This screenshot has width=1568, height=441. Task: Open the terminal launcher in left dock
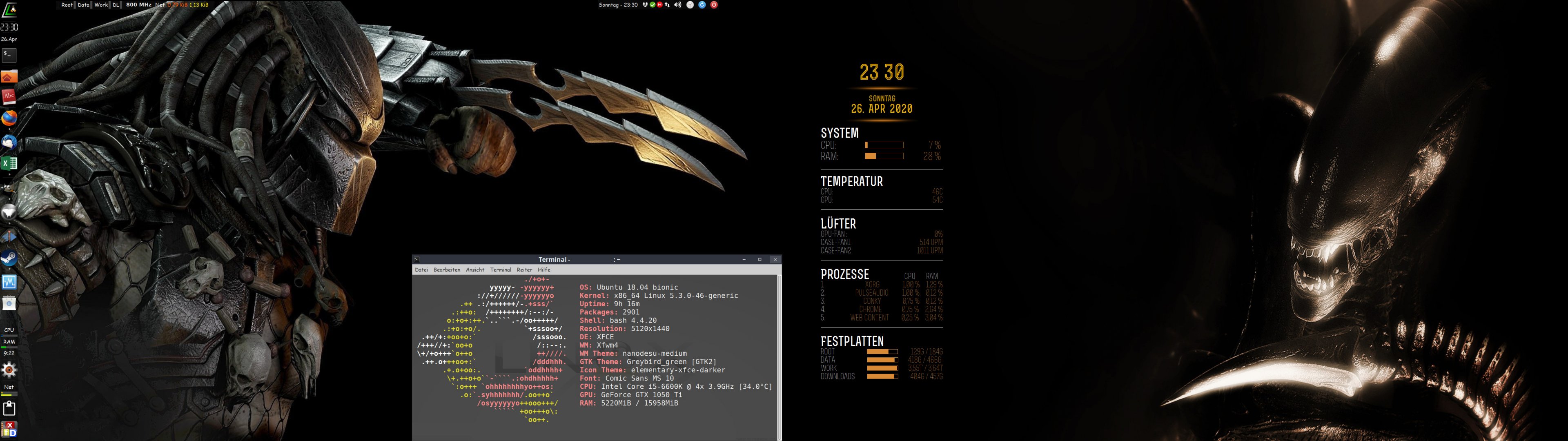click(x=9, y=55)
